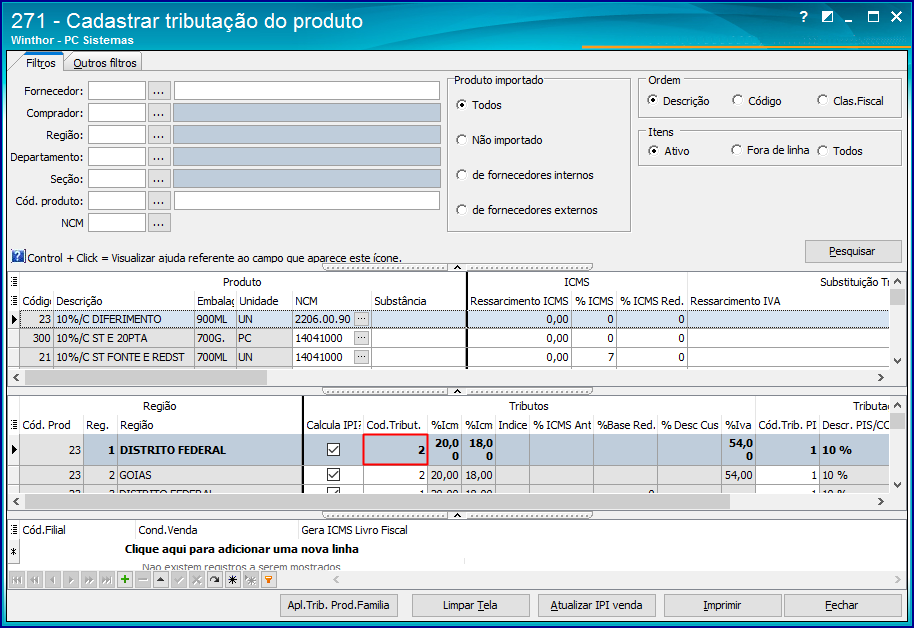
Task: Go to bookmark with grey asterisk icon
Action: (x=251, y=580)
